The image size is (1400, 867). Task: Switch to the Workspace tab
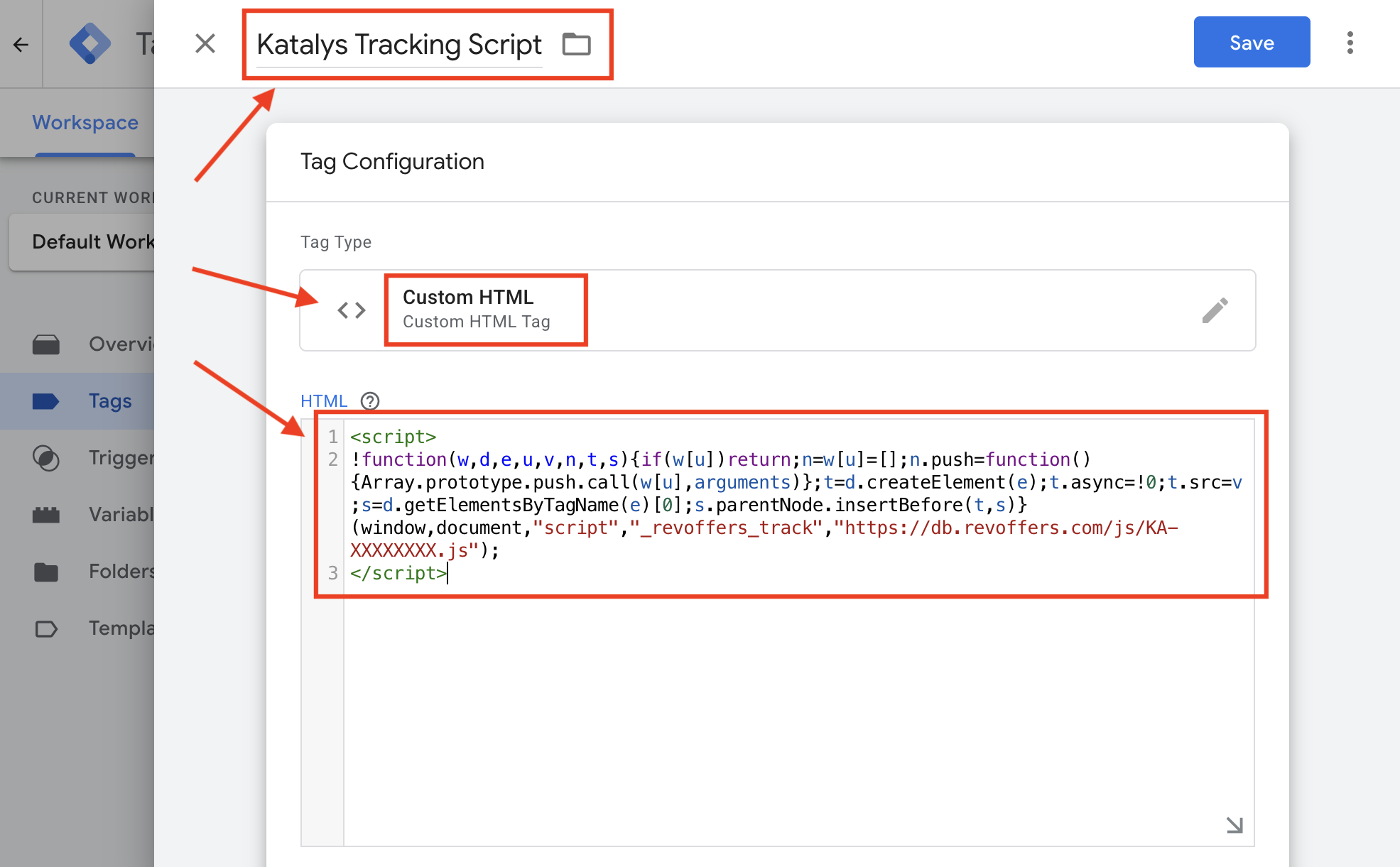(85, 123)
